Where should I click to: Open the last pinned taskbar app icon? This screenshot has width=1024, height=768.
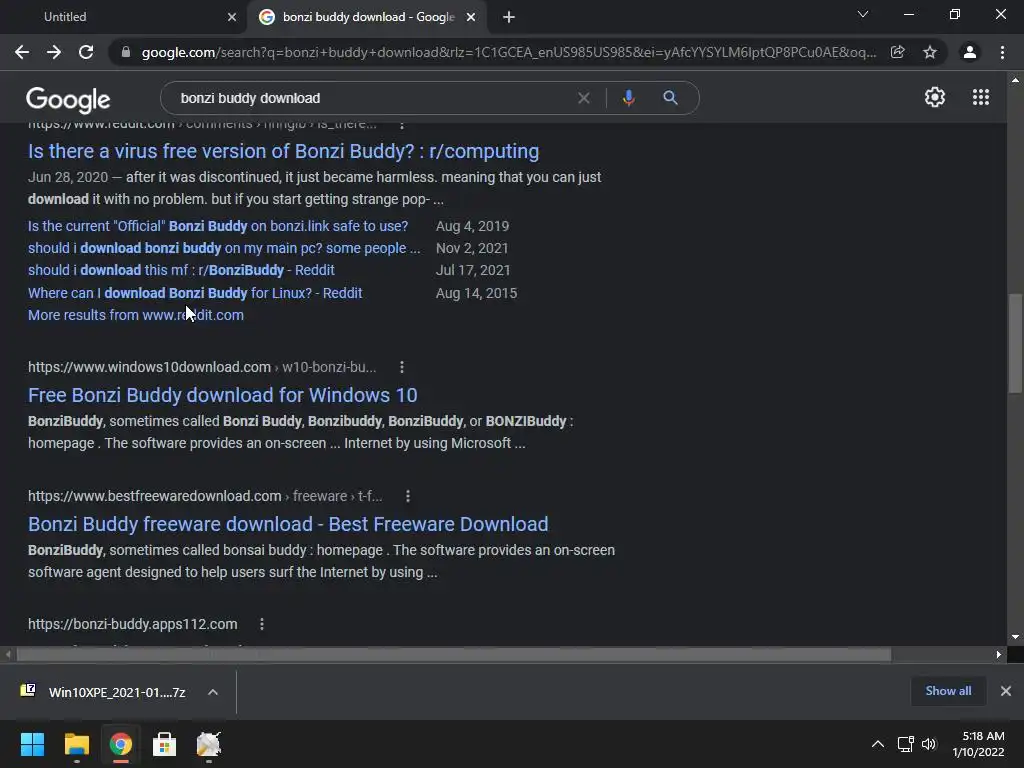click(x=209, y=744)
